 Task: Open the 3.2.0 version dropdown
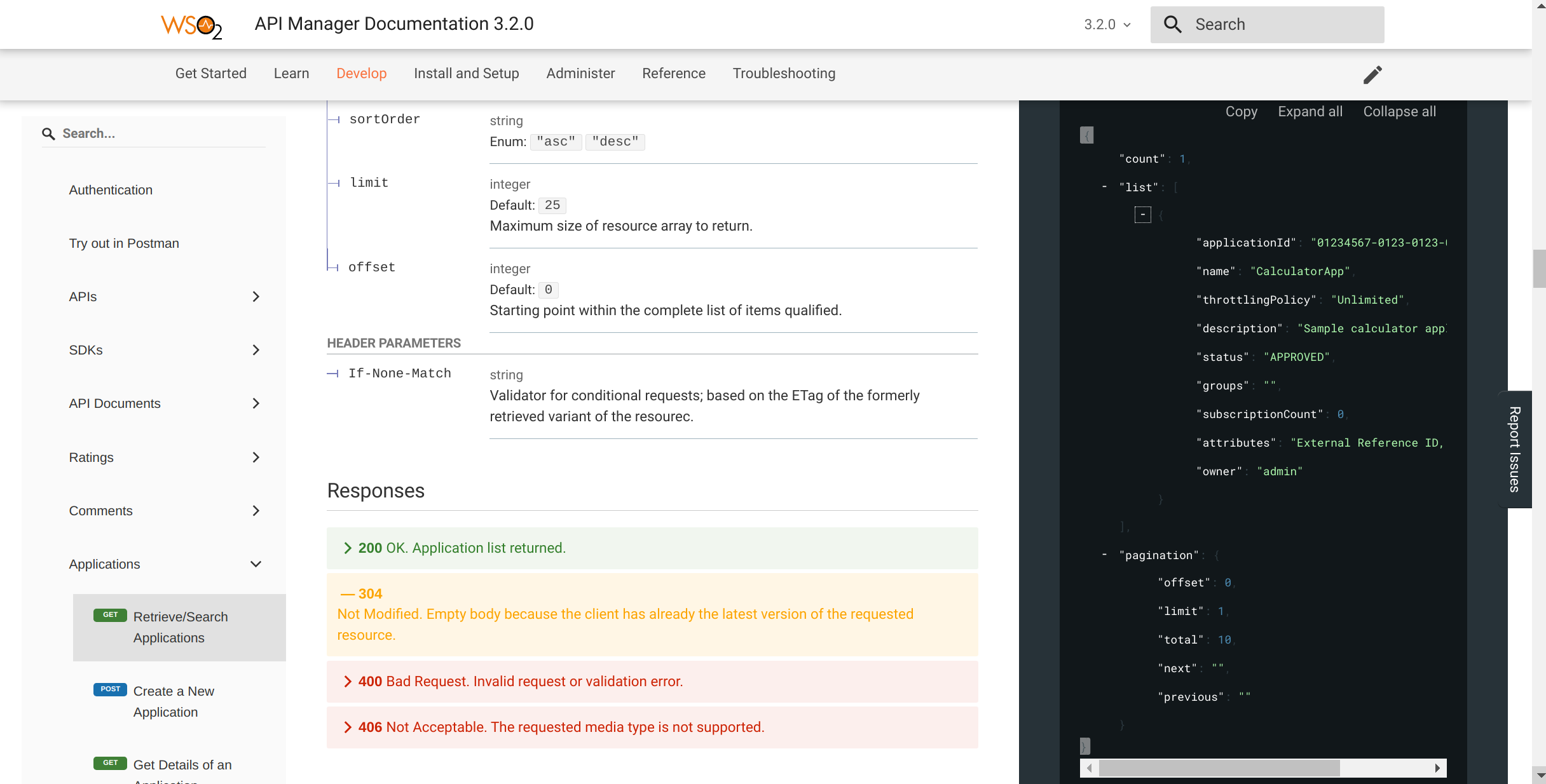tap(1107, 25)
